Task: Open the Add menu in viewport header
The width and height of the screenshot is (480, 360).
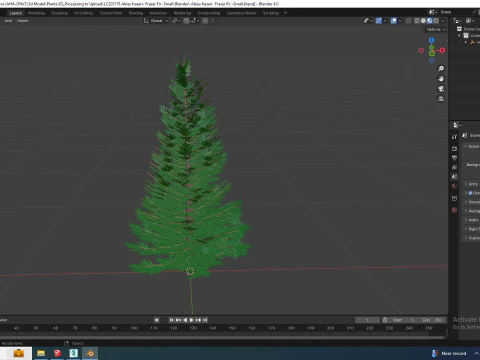Action: coord(9,21)
